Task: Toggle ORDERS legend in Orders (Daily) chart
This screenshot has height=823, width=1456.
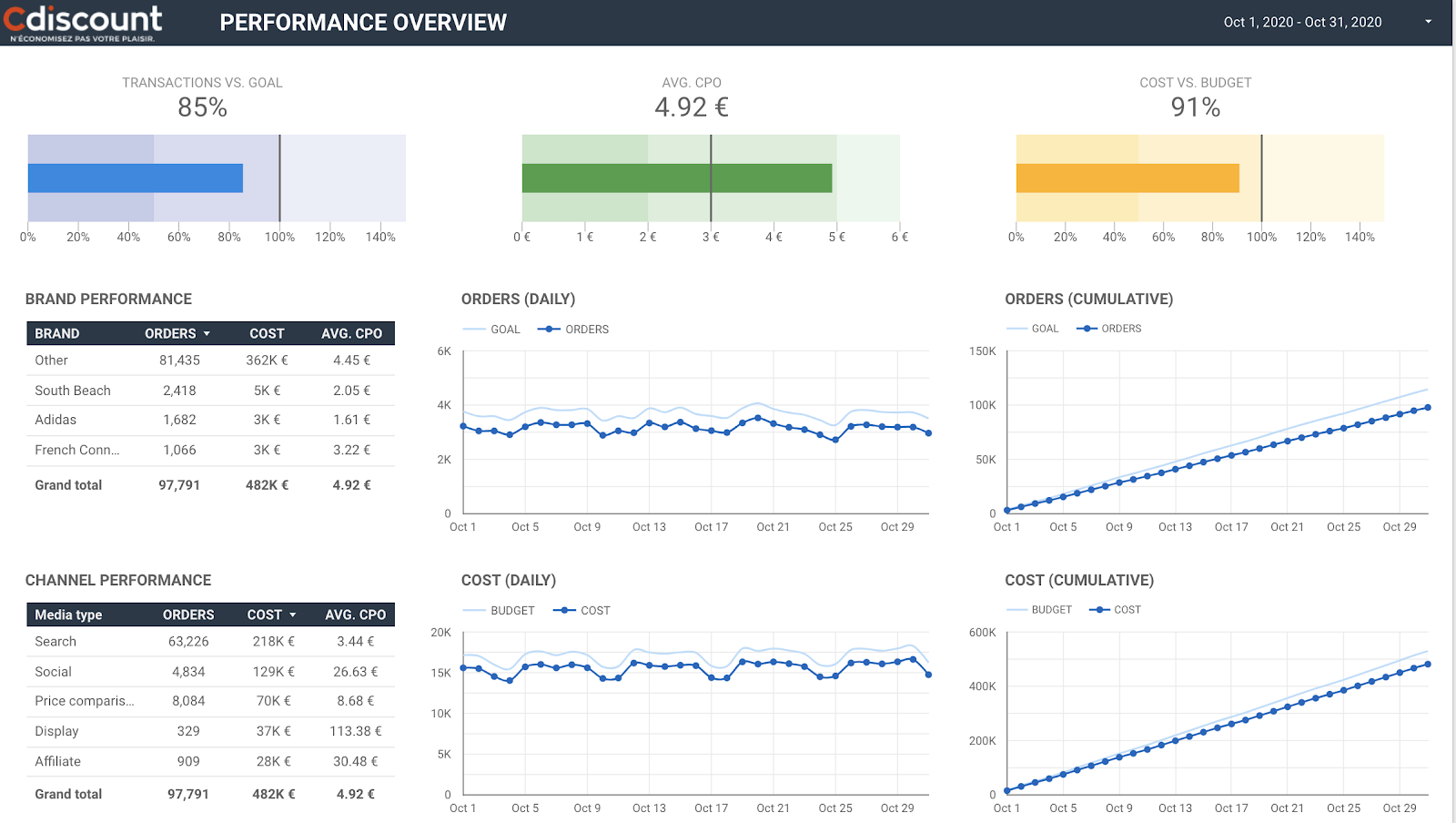Action: point(573,329)
